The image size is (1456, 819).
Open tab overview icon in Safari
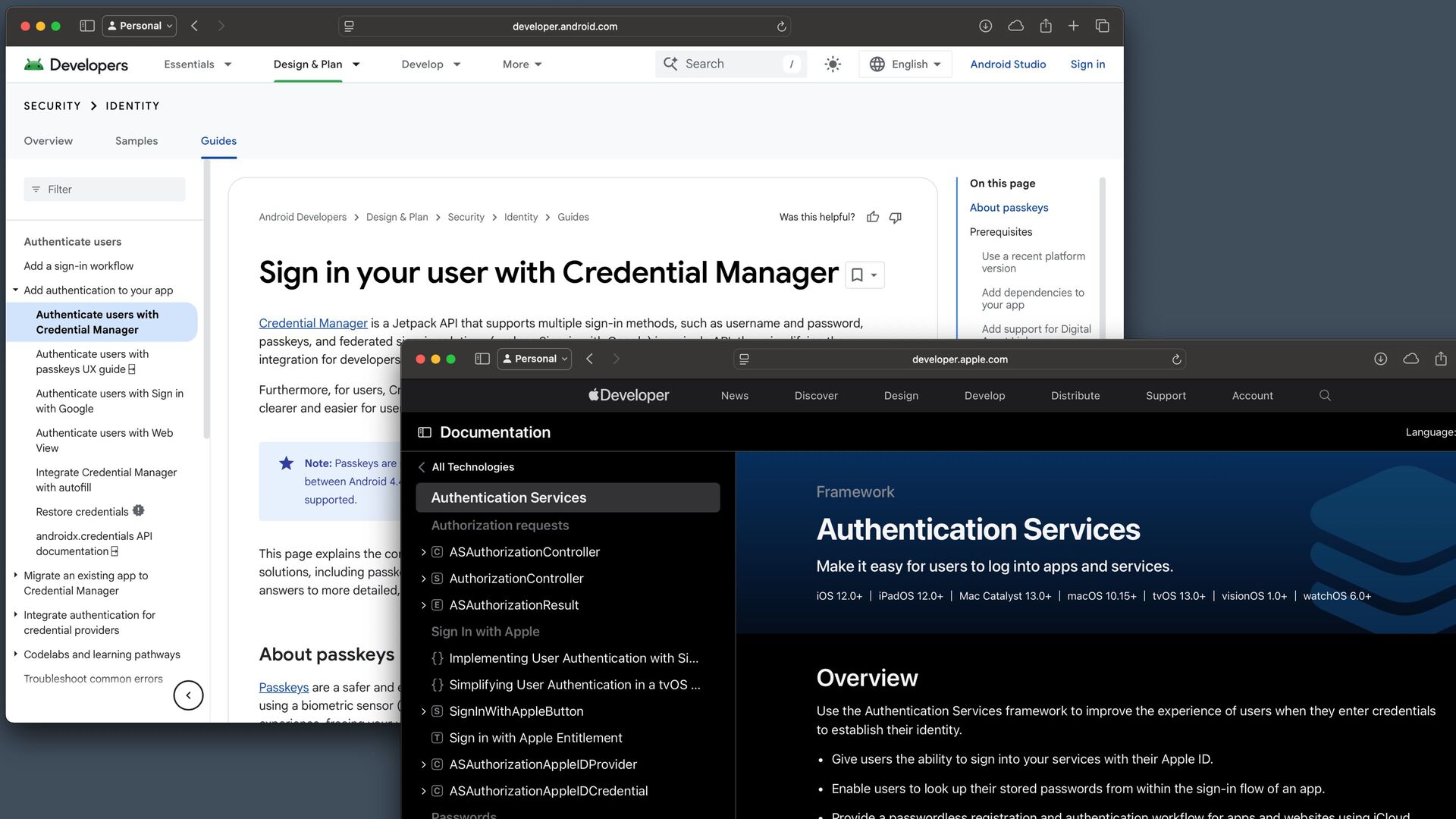(1103, 26)
